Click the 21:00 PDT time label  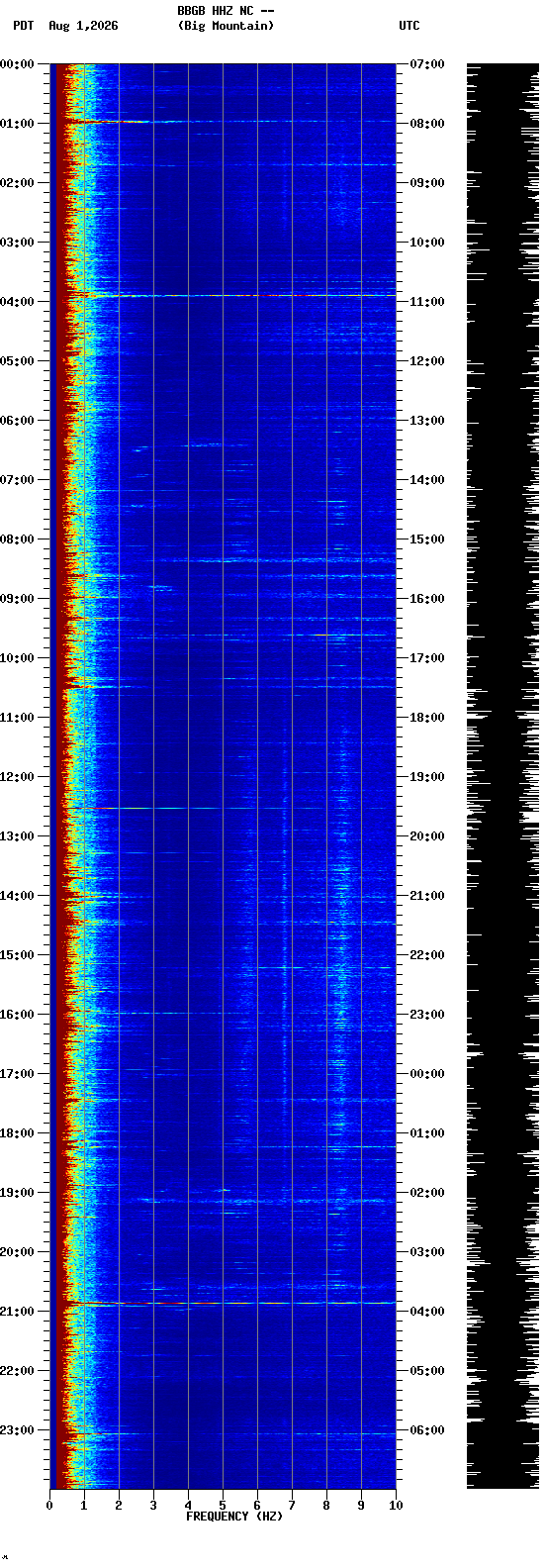[18, 1312]
